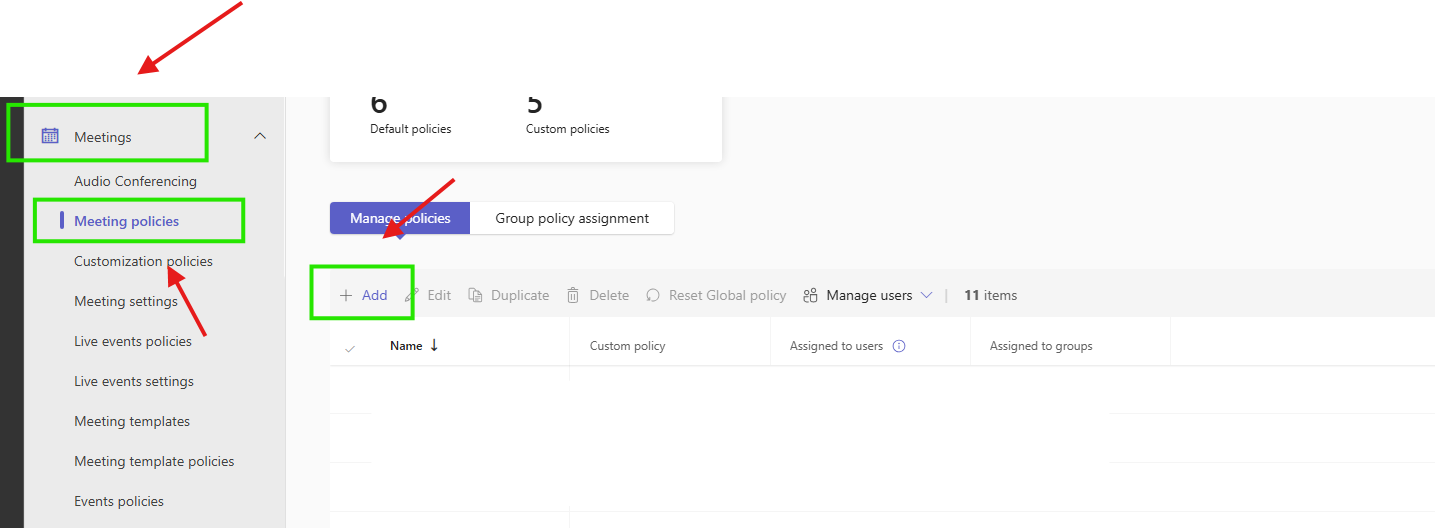The width and height of the screenshot is (1435, 528).
Task: Click the Default policies count label
Action: click(411, 129)
